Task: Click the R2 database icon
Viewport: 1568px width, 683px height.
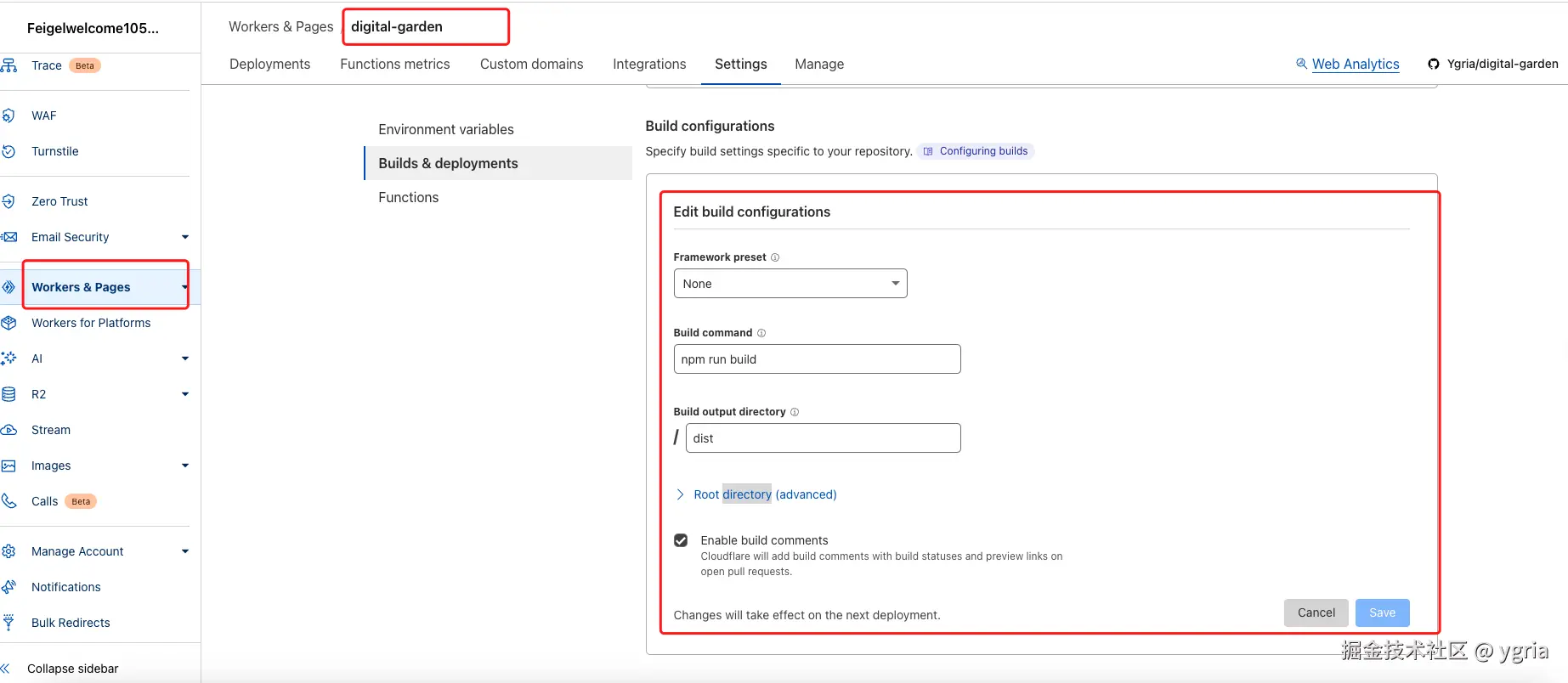Action: [x=8, y=394]
